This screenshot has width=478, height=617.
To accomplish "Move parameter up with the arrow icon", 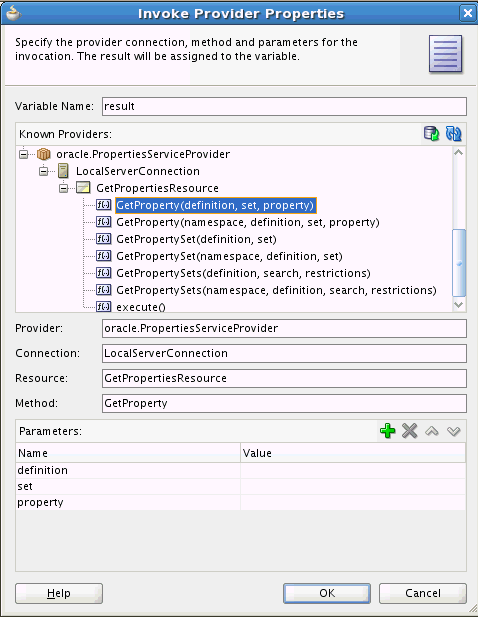I will point(432,431).
